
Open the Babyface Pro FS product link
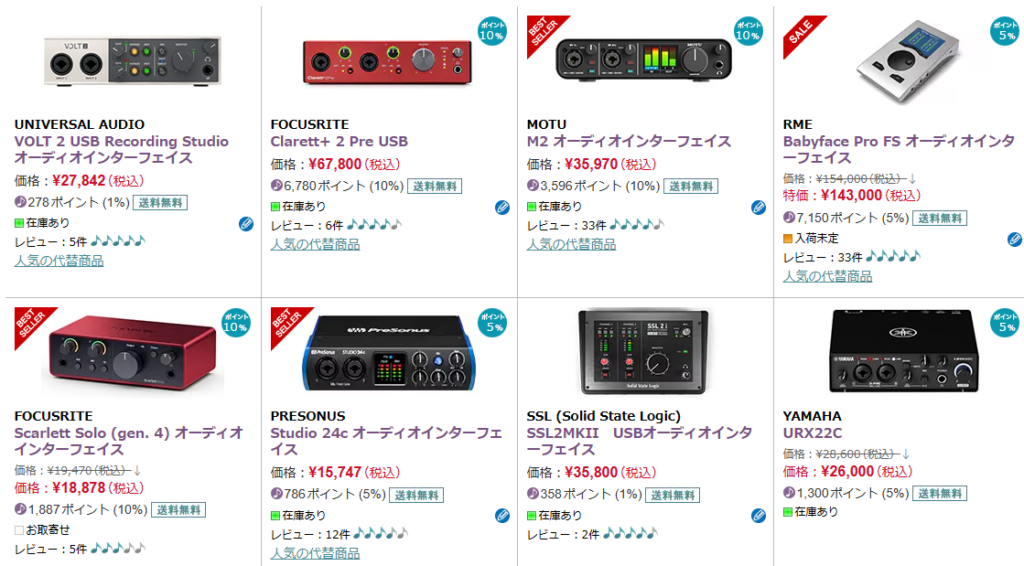point(898,149)
